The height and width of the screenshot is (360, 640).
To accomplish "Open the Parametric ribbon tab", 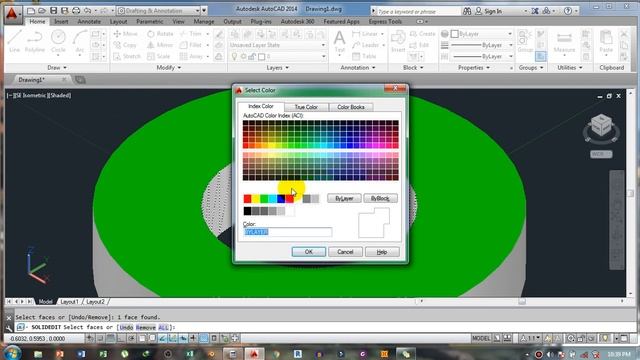I will (x=149, y=22).
